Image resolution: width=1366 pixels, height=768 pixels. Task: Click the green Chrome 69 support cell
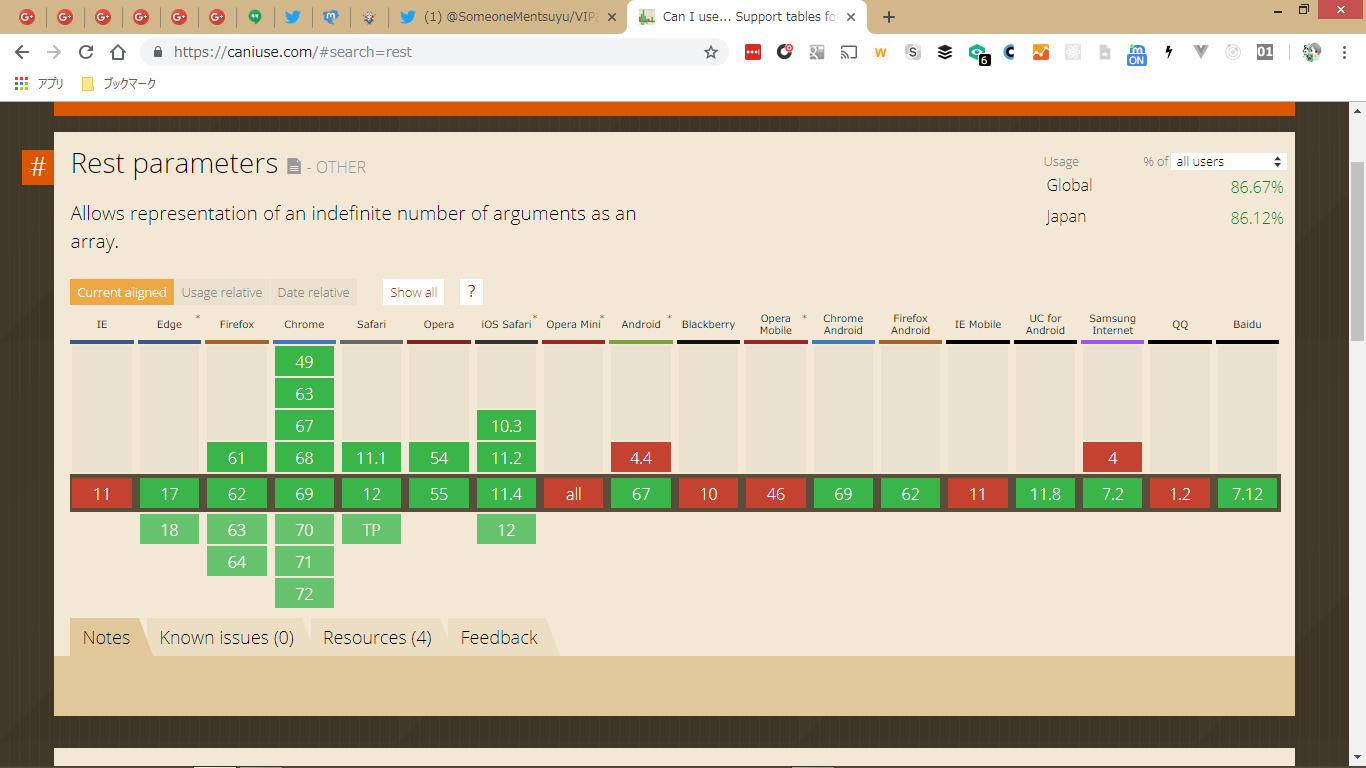304,494
